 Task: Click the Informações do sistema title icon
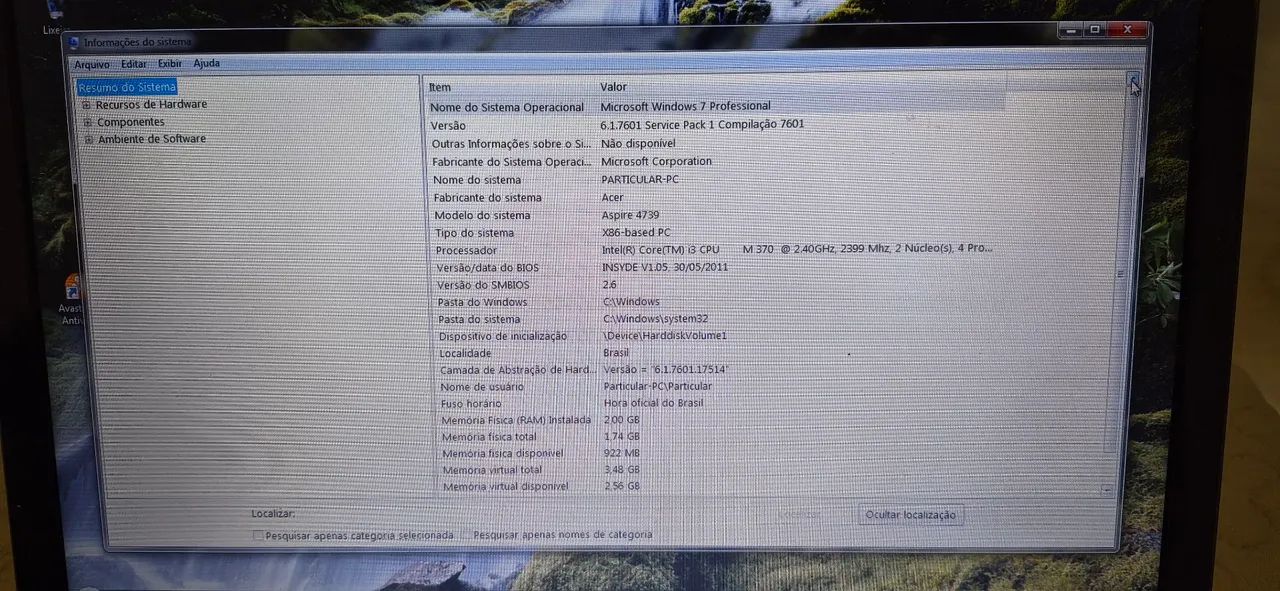[73, 42]
